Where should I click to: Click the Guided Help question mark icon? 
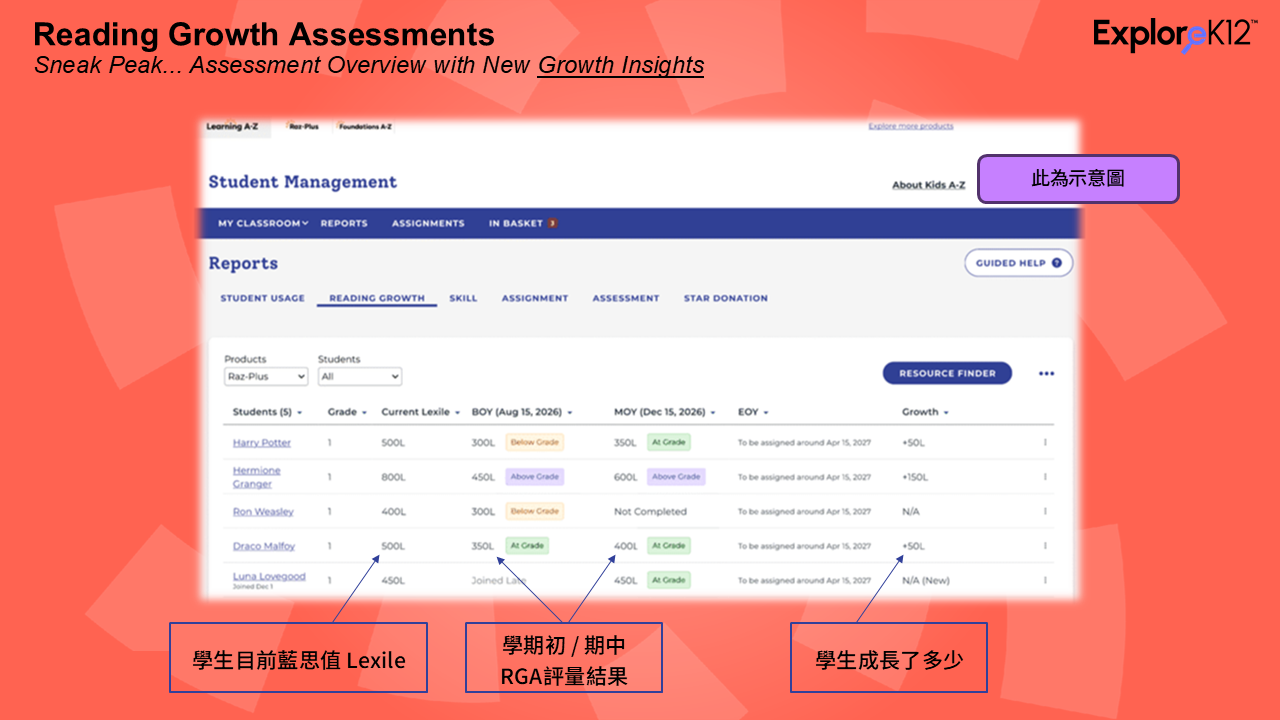(x=1057, y=263)
